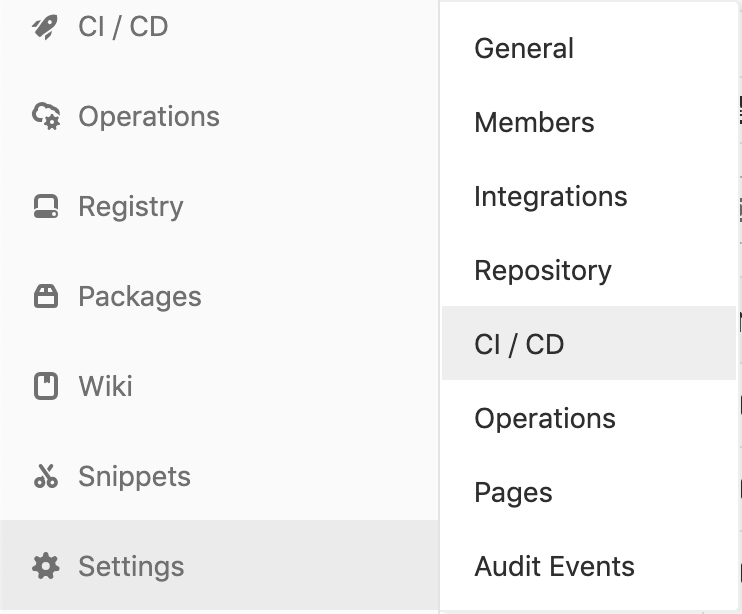742x614 pixels.
Task: Click the cloud-gear Operations icon in sidebar
Action: click(46, 117)
